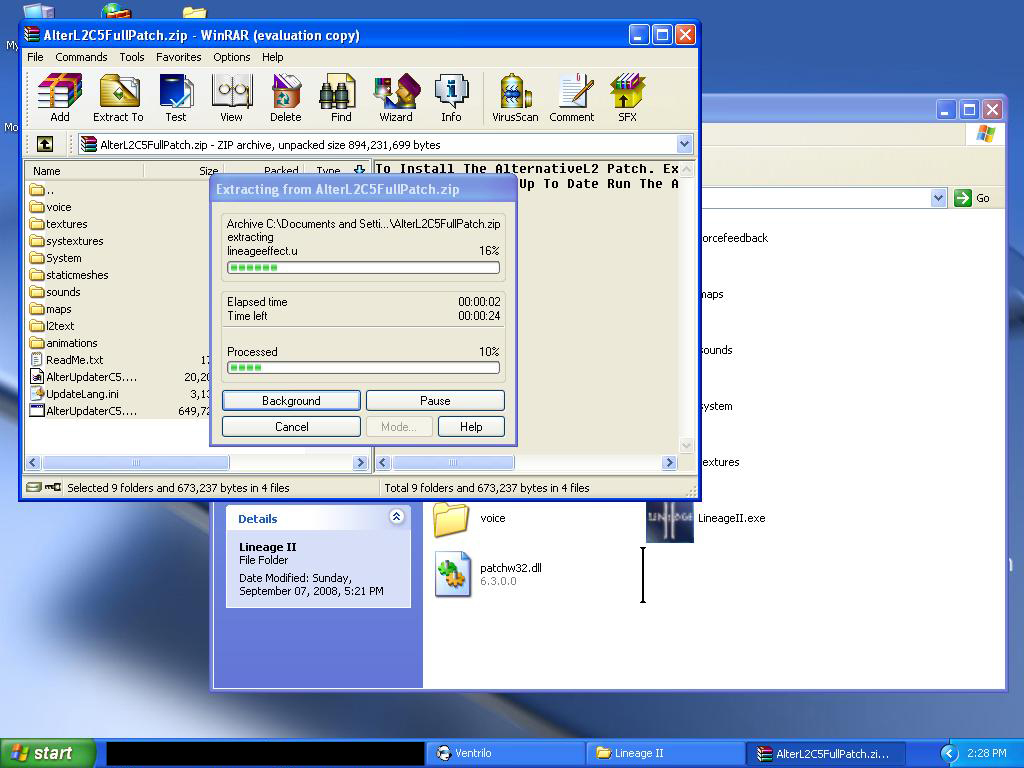Select the parent '..' folder entry
Image resolution: width=1024 pixels, height=768 pixels.
42,190
